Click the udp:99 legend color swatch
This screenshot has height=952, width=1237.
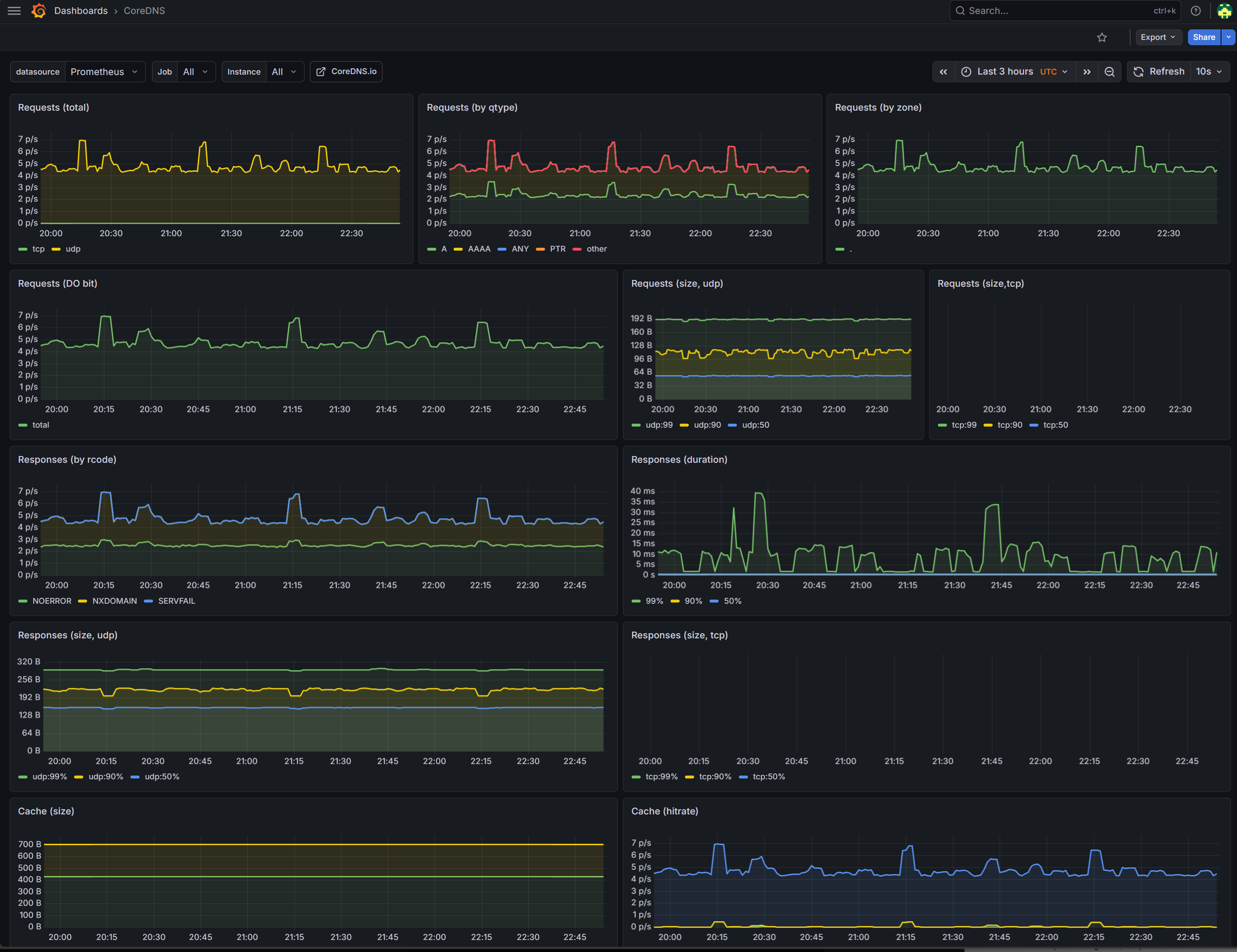click(x=636, y=425)
